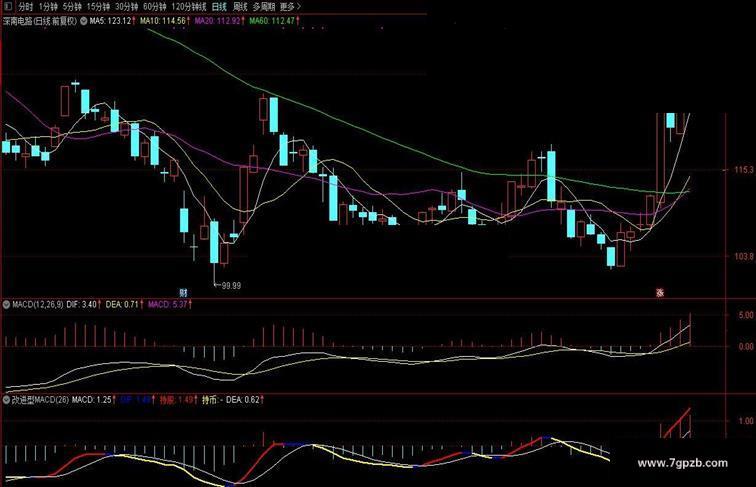Click the MA20: 112.92 indicator label
The height and width of the screenshot is (487, 756).
(217, 21)
